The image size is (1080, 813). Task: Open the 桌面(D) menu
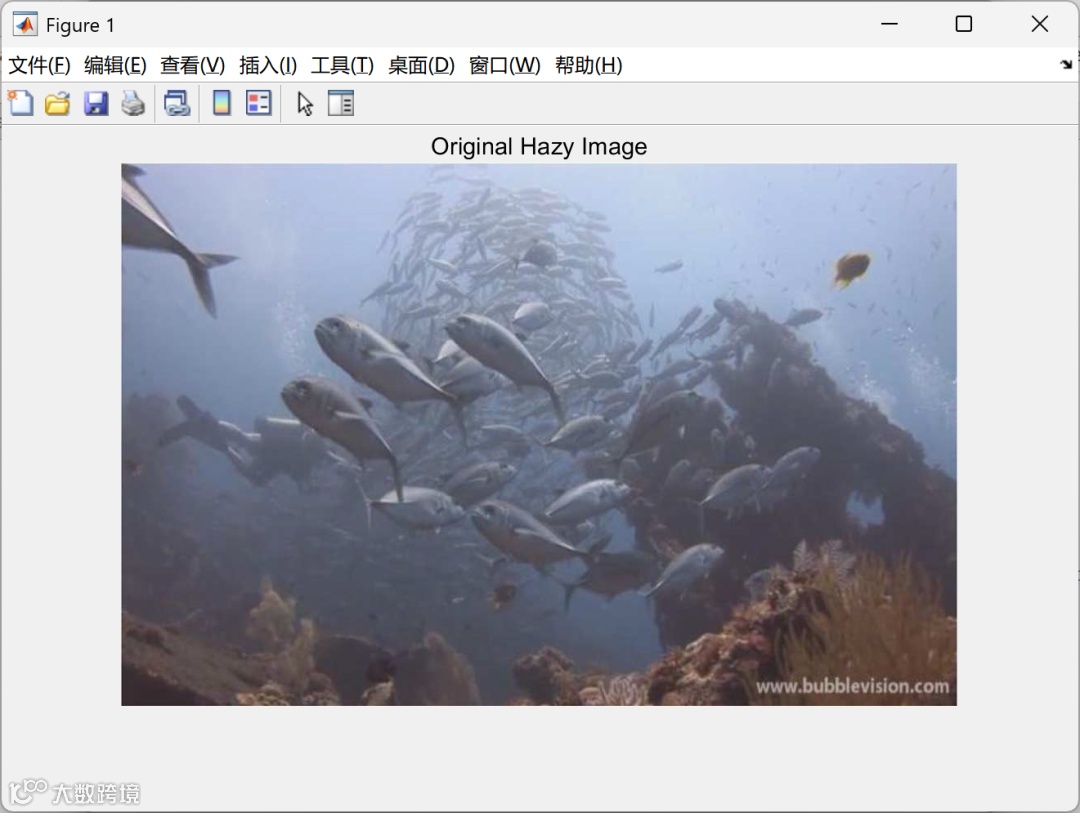click(x=422, y=65)
